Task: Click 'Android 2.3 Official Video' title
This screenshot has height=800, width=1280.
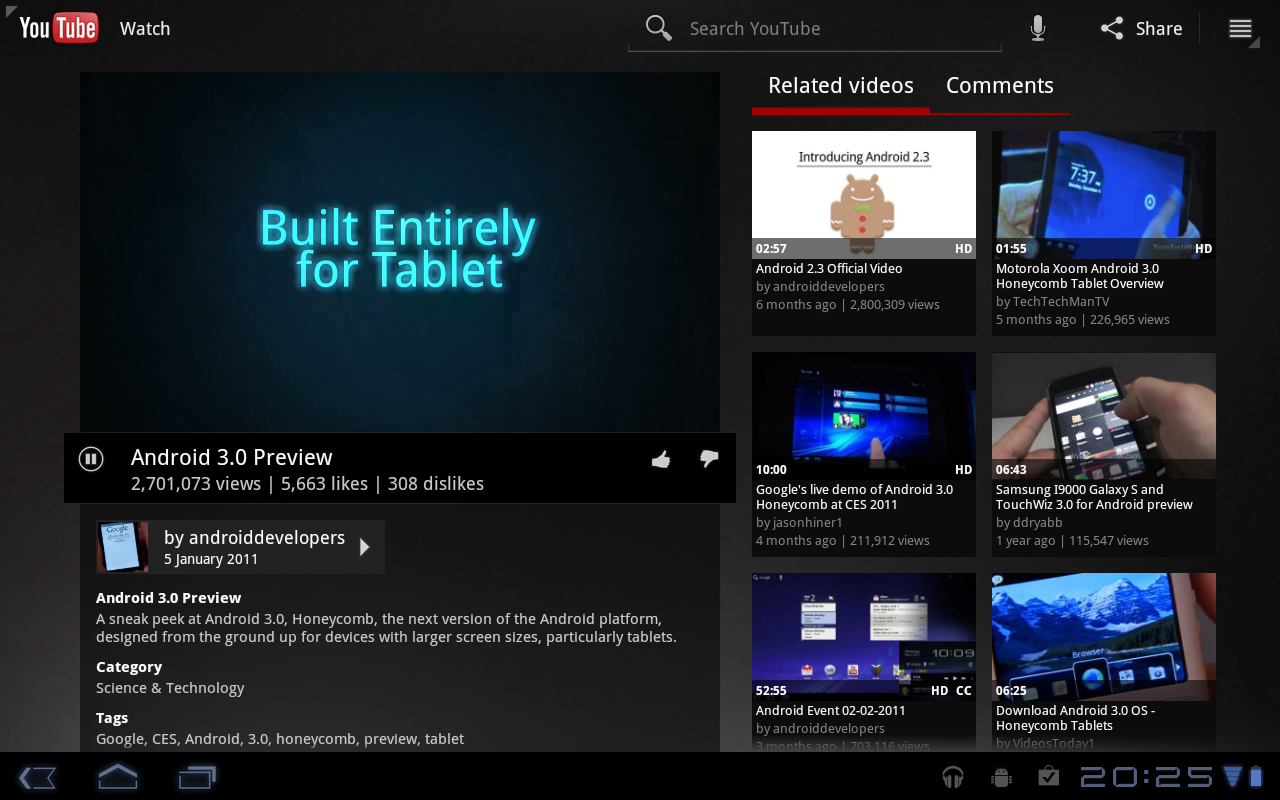Action: click(x=829, y=268)
